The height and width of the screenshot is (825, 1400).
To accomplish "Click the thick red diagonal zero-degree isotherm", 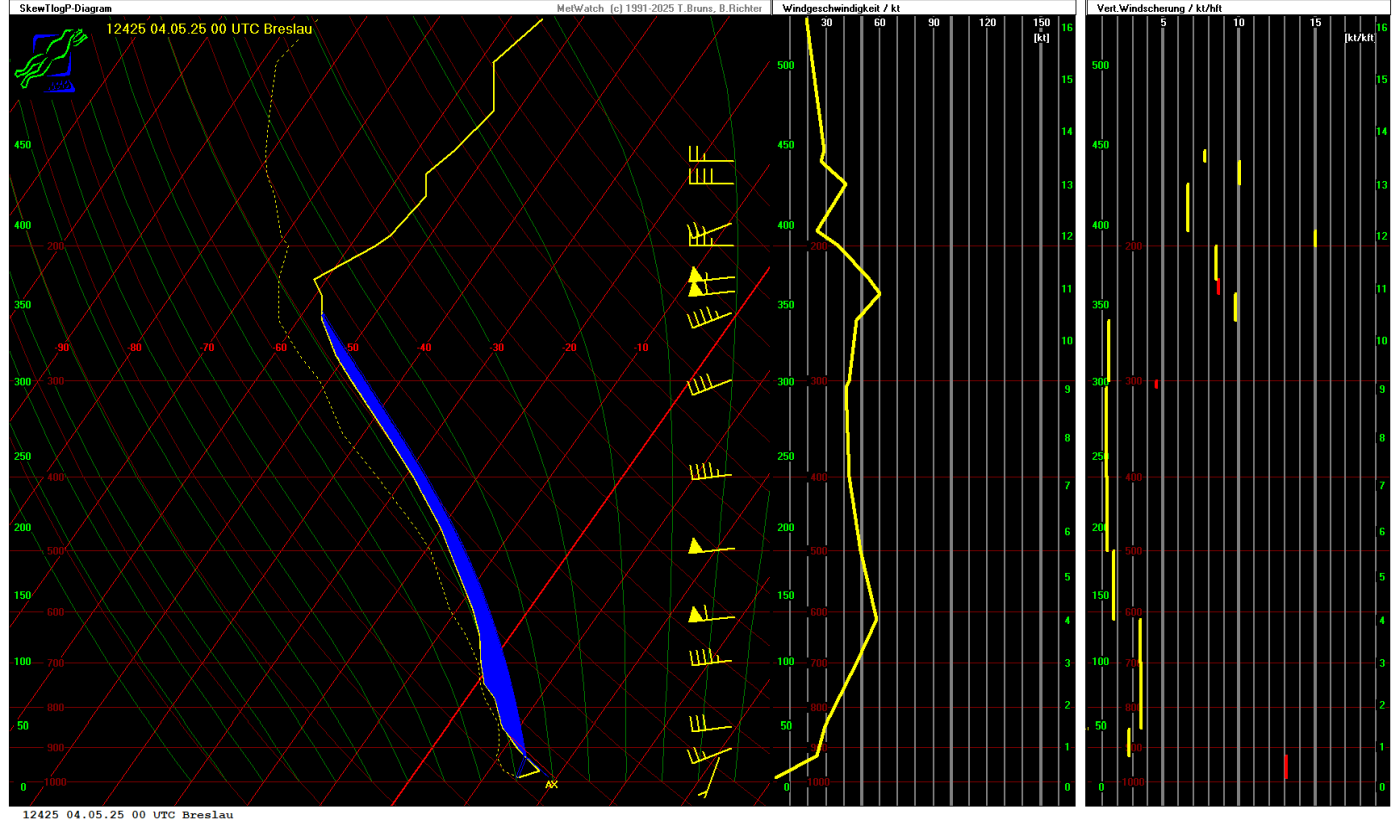I will [580, 535].
